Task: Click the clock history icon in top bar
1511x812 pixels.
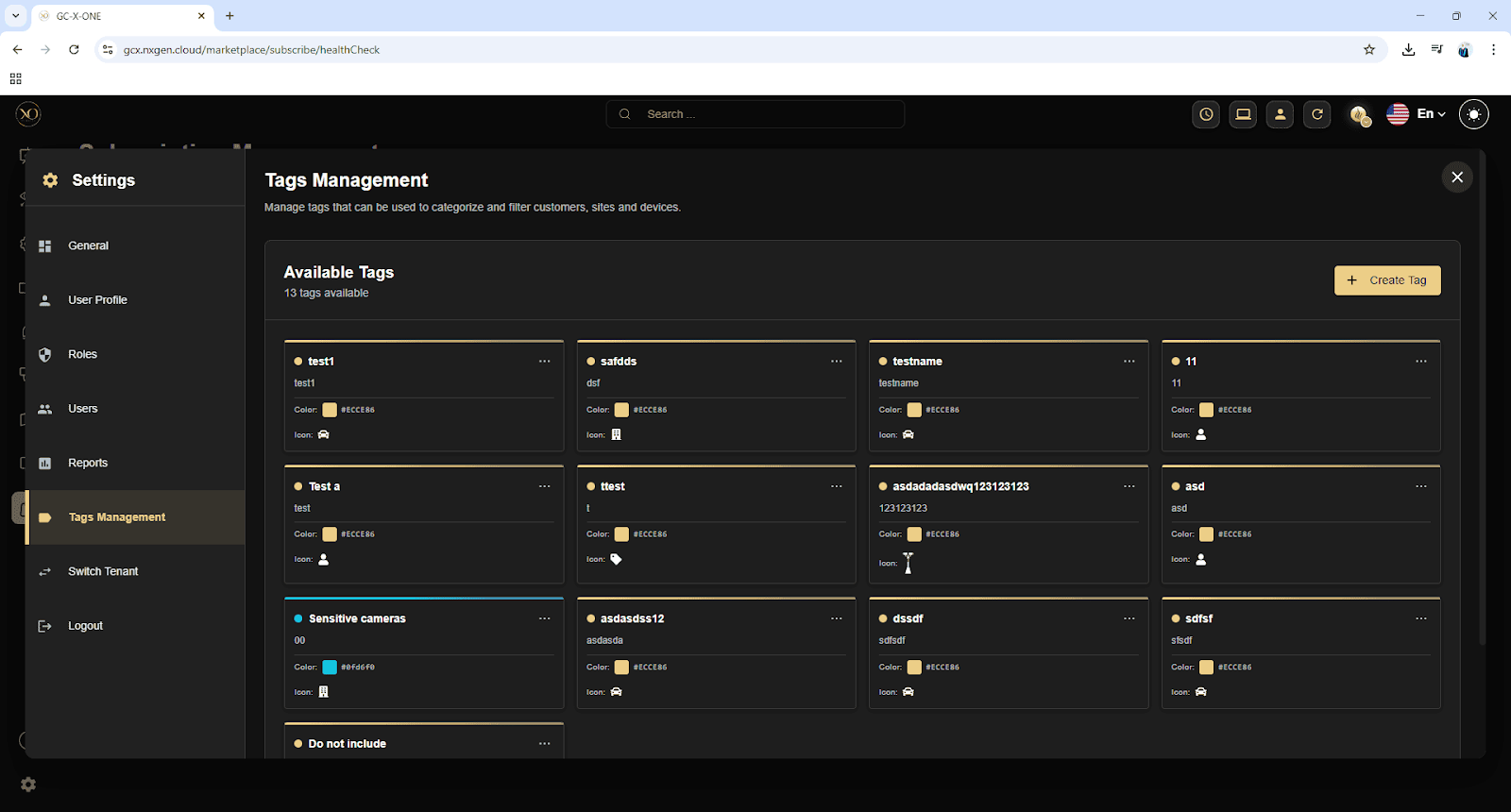Action: (x=1206, y=114)
